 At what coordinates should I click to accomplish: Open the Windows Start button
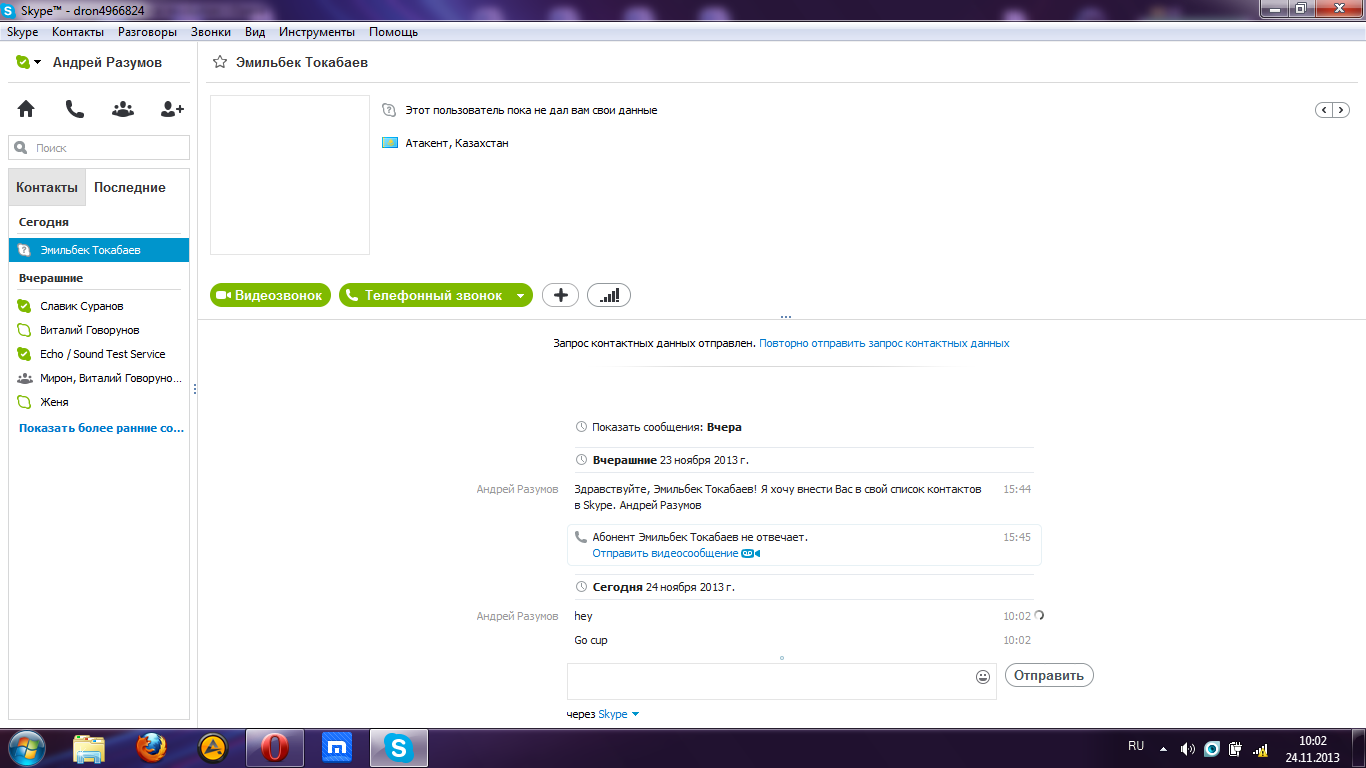point(25,747)
